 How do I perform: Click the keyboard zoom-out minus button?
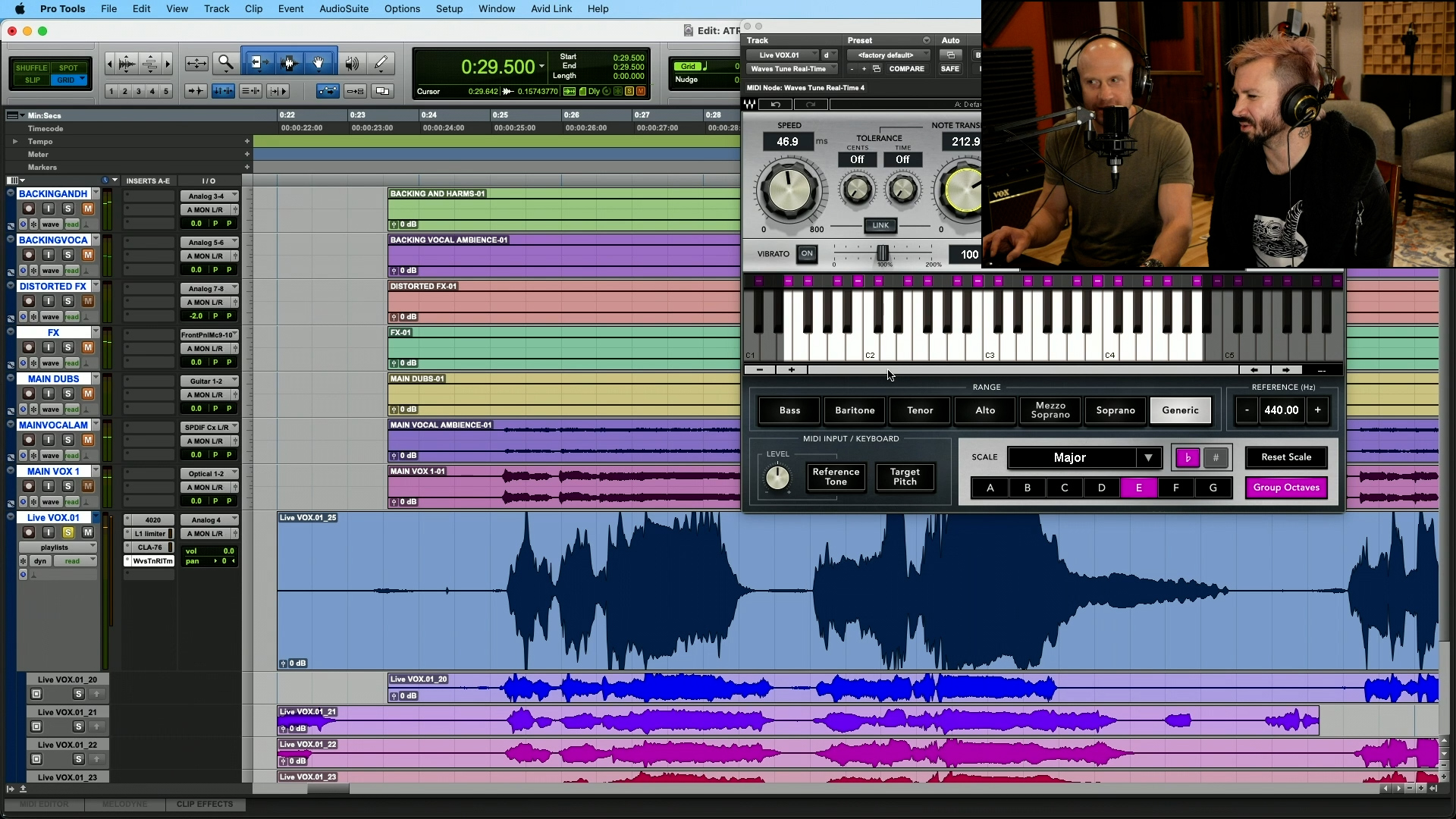coord(760,370)
